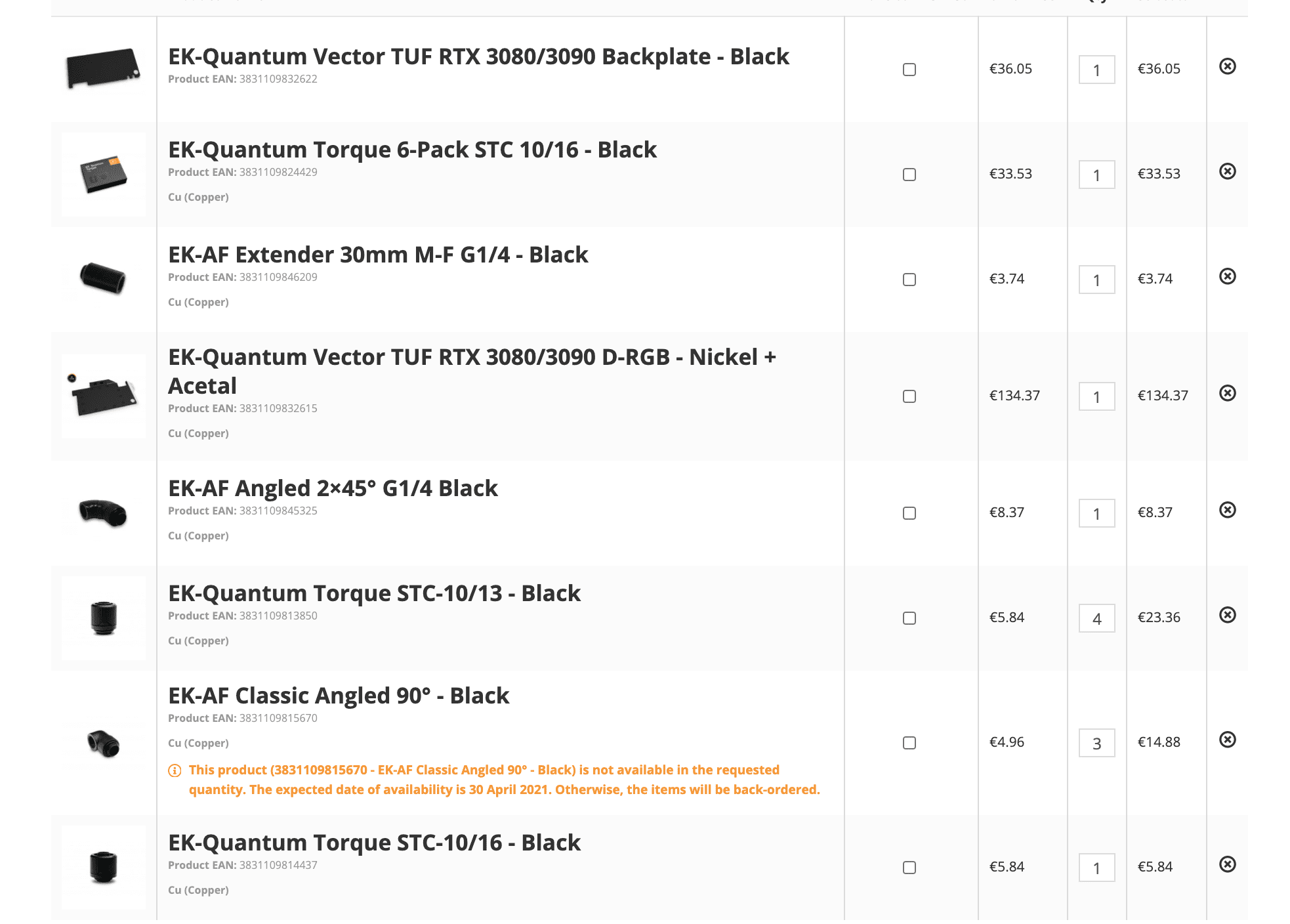The image size is (1290, 924).
Task: Select the checkbox for Classic Angled 90°
Action: pyautogui.click(x=909, y=743)
